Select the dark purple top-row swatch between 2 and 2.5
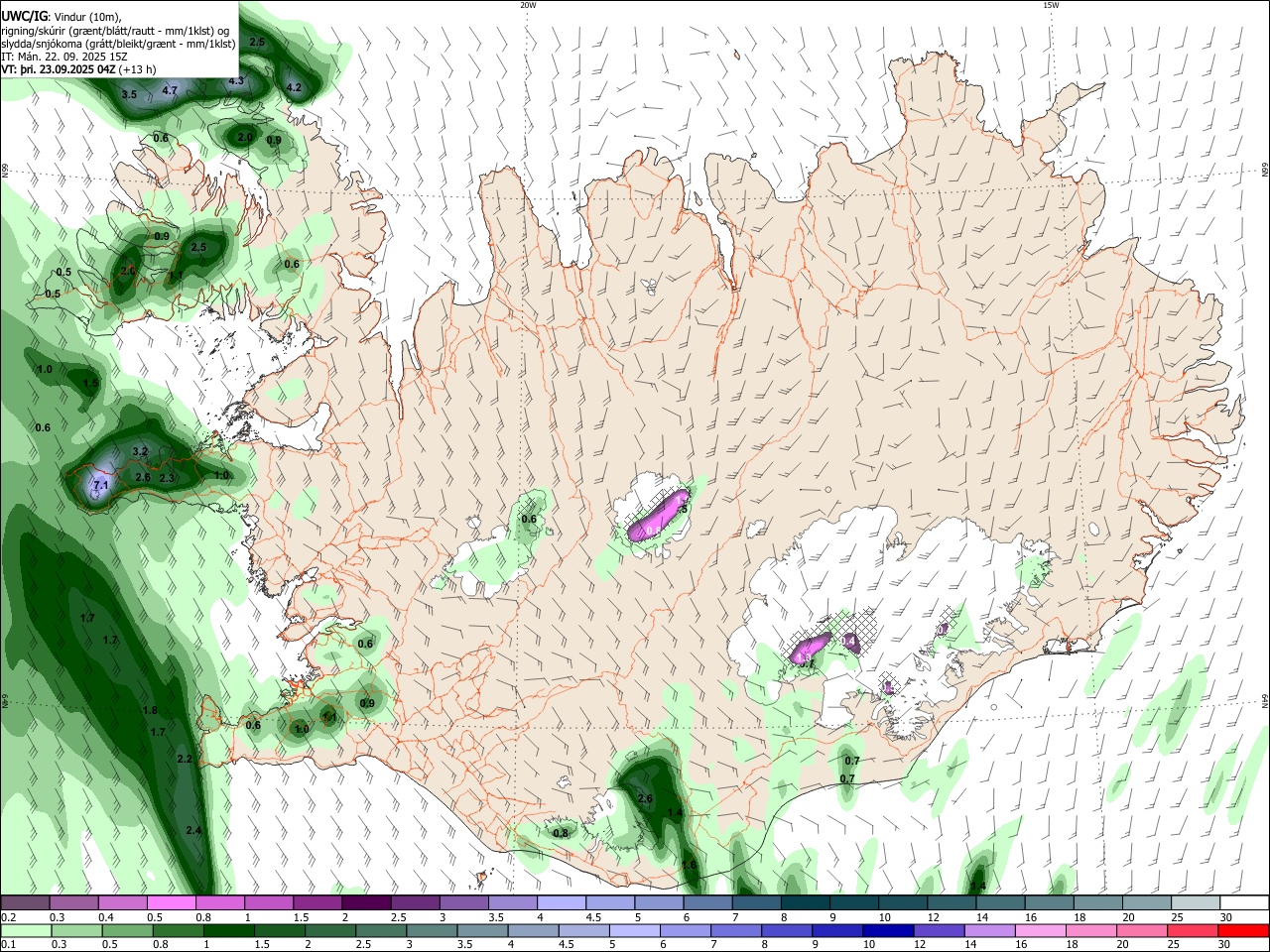The width and height of the screenshot is (1270, 952). point(366,903)
